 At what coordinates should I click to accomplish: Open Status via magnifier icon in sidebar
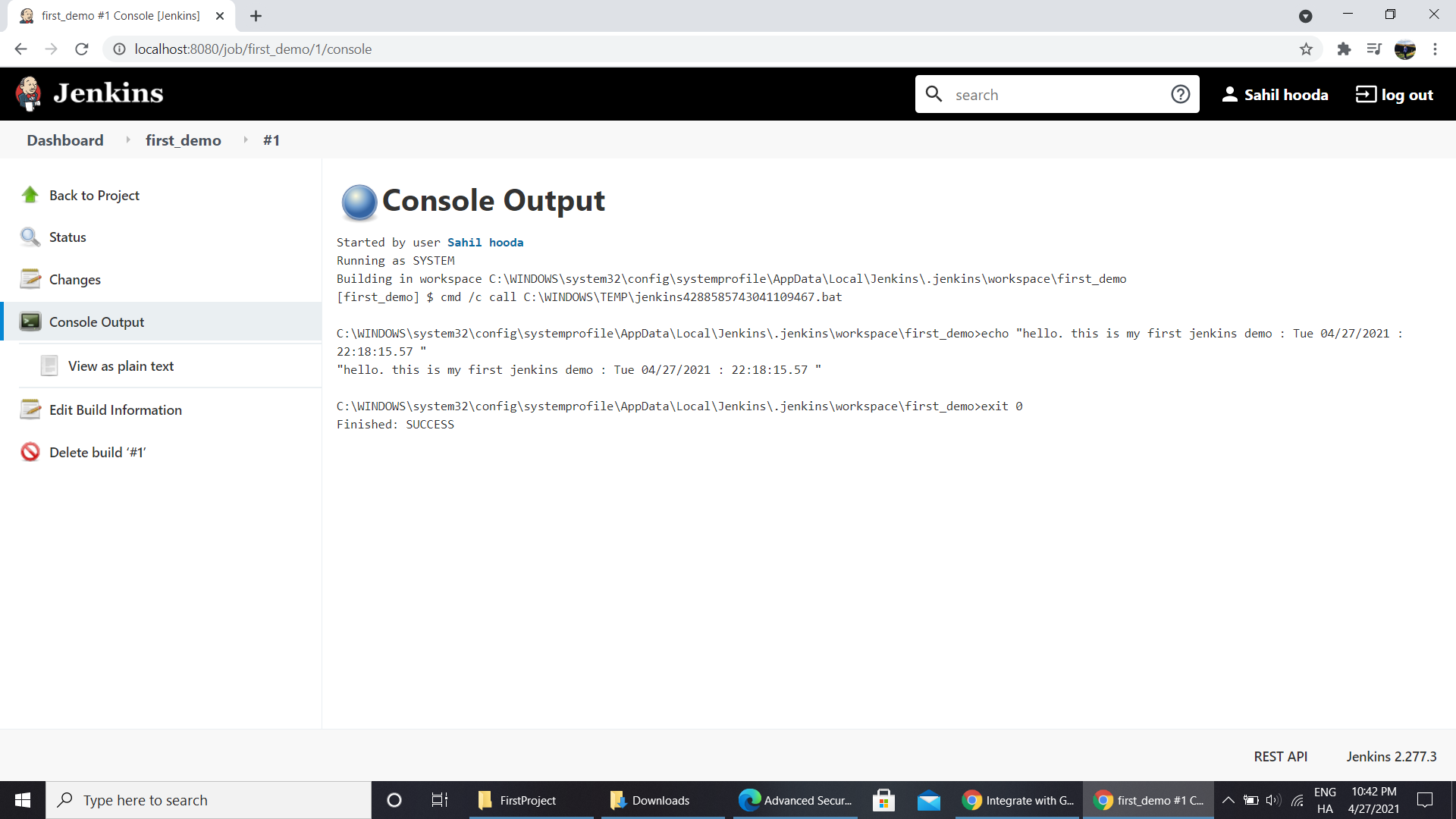(x=30, y=237)
